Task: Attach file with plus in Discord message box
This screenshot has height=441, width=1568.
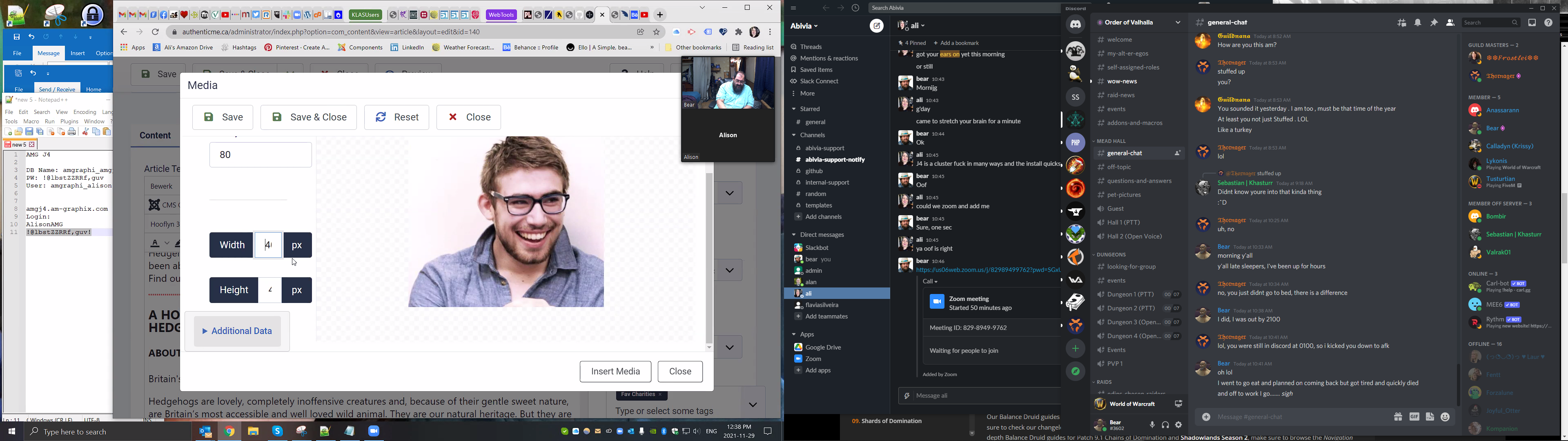Action: pos(1206,417)
